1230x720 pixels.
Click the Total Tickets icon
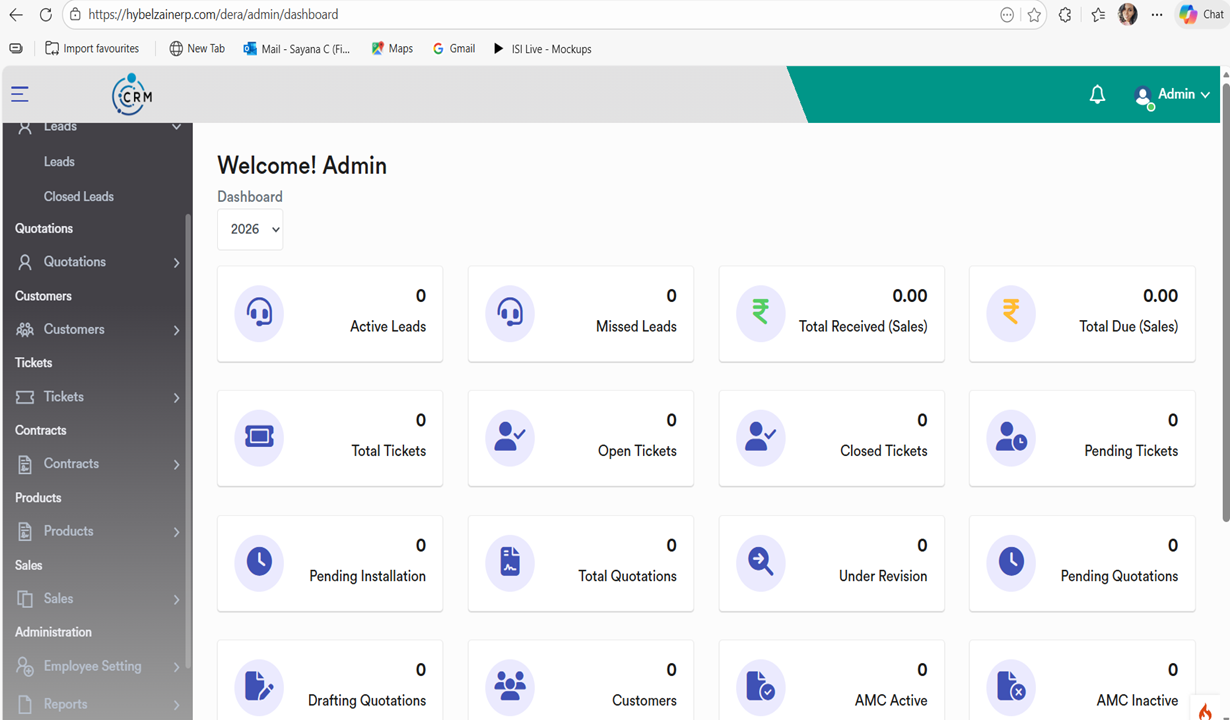[x=259, y=437]
